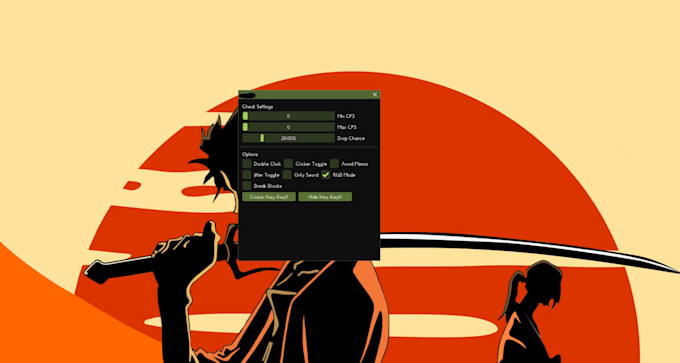
Task: Enable the Clicker Toggle checkbox
Action: click(288, 164)
